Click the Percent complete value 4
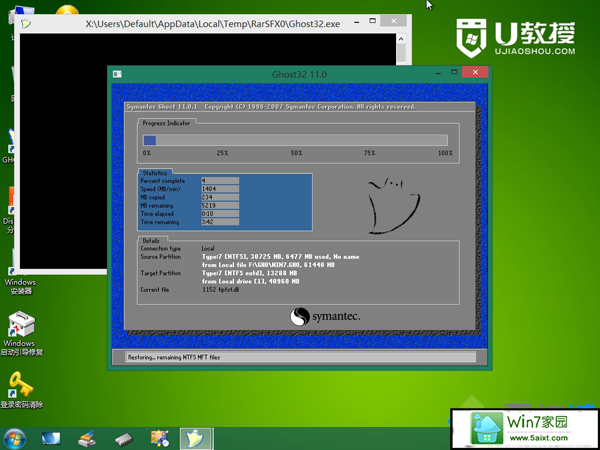This screenshot has width=600, height=450. 220,181
